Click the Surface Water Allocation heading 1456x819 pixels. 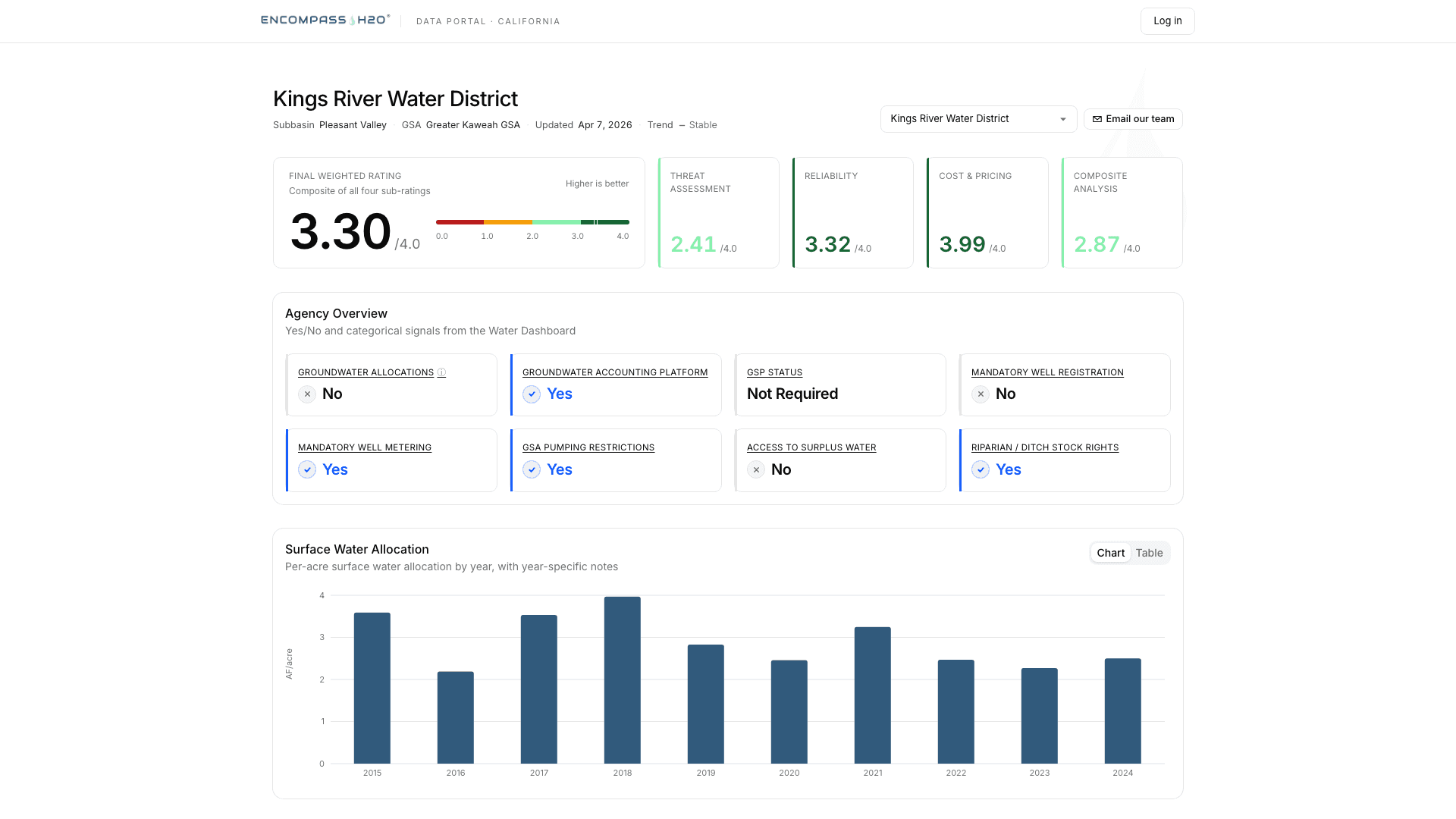click(357, 549)
